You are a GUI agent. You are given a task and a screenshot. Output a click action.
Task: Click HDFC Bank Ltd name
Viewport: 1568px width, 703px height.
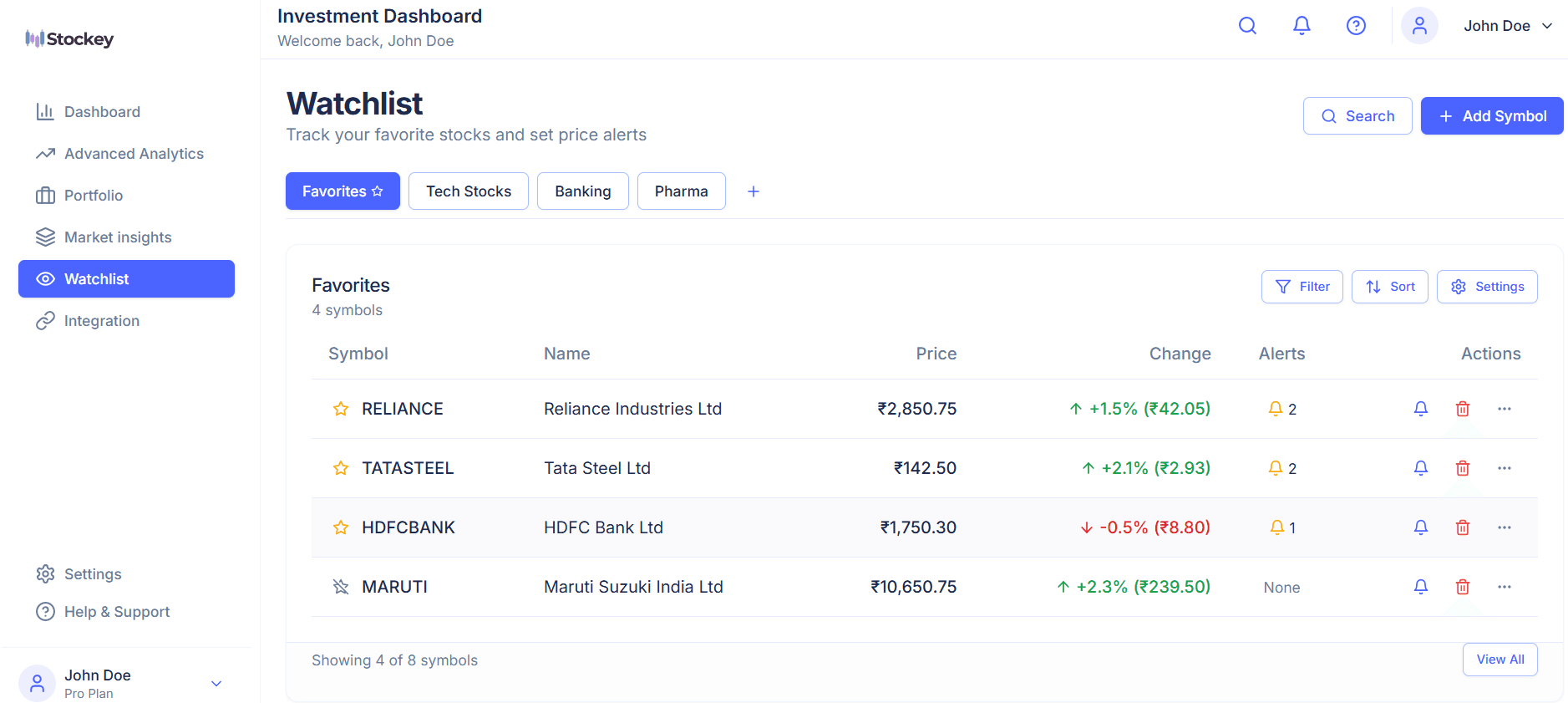pos(604,527)
